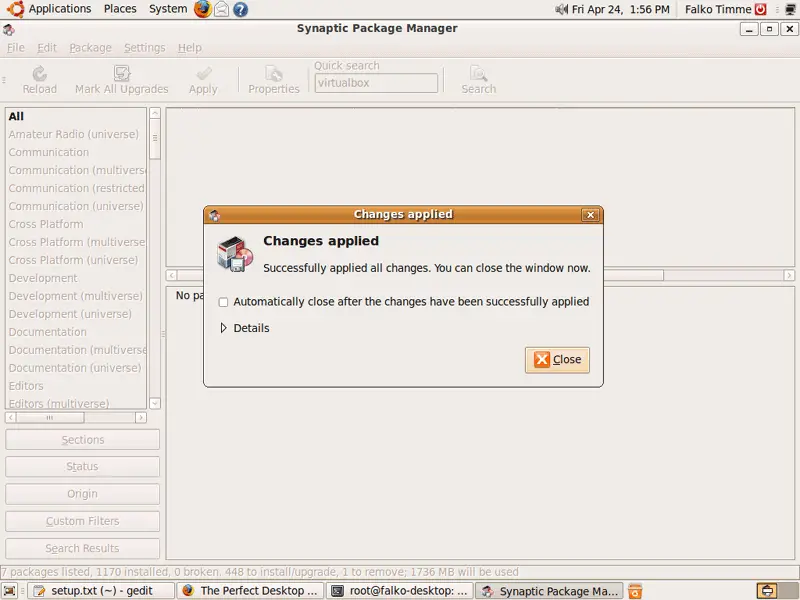Click package list horizontal scroll left arrow
The height and width of the screenshot is (600, 800).
coord(172,276)
